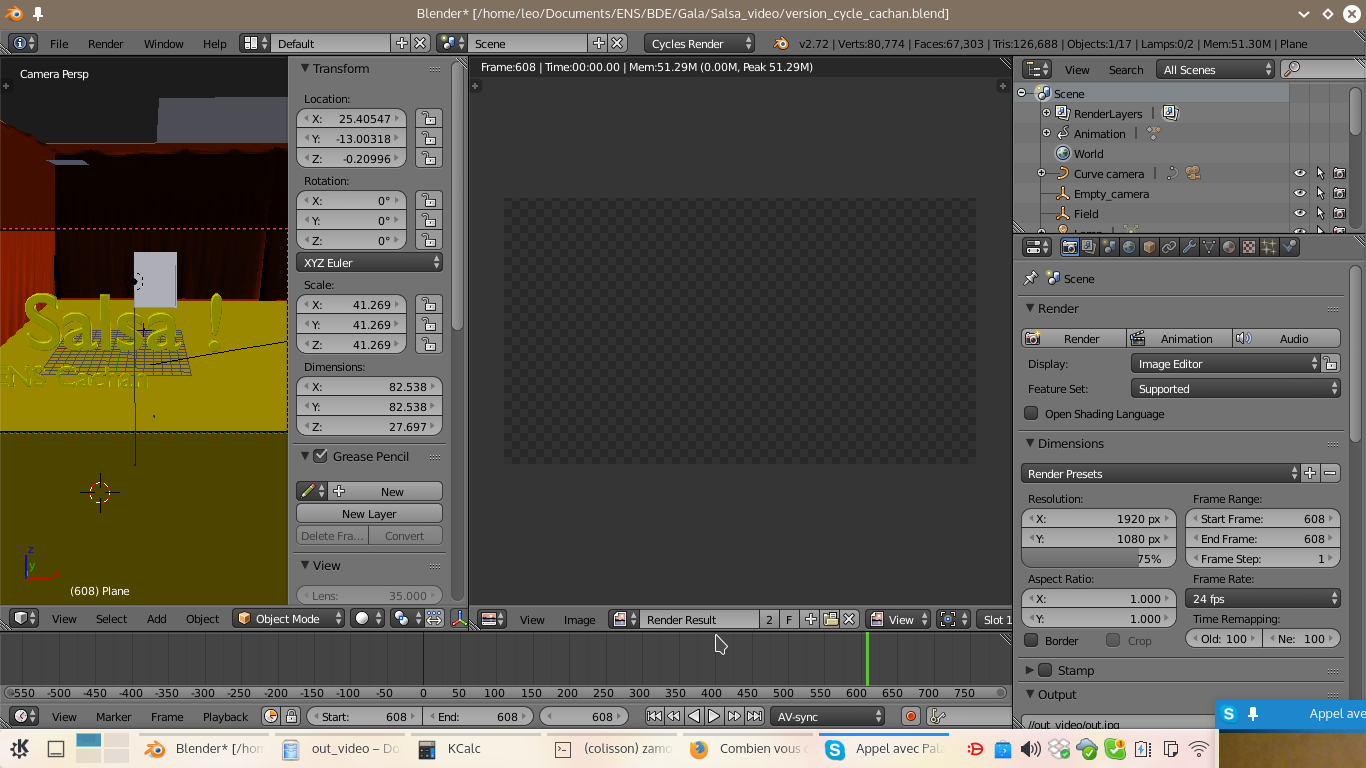1366x768 pixels.
Task: Jump to the first frame in timeline playback
Action: [654, 716]
